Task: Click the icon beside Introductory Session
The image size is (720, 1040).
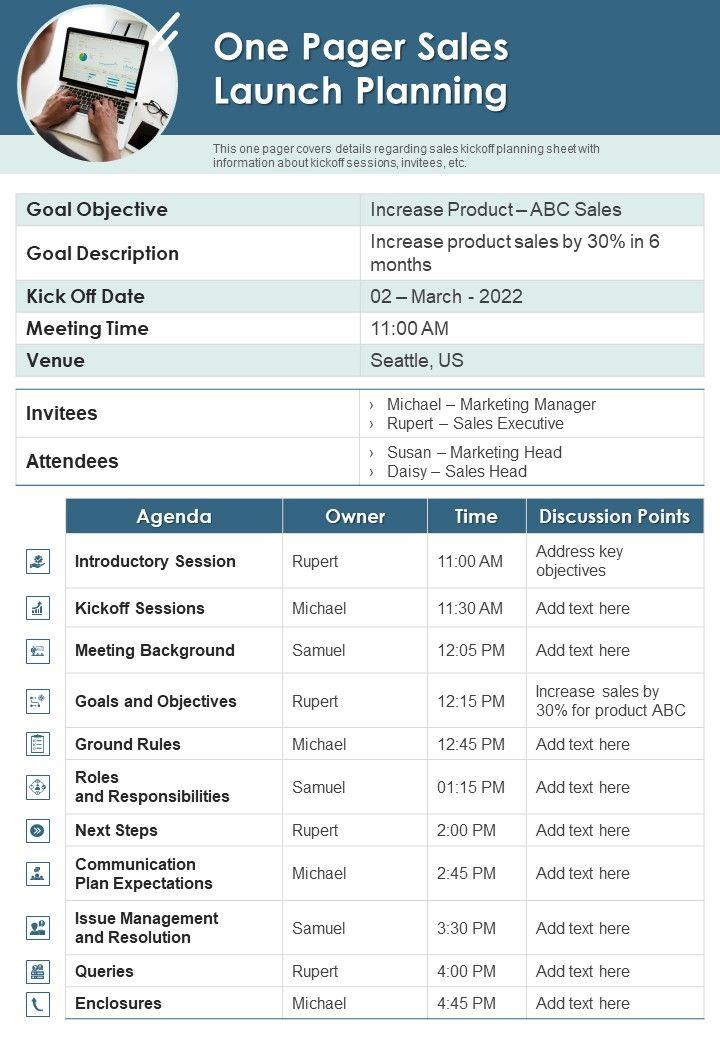Action: click(x=38, y=561)
